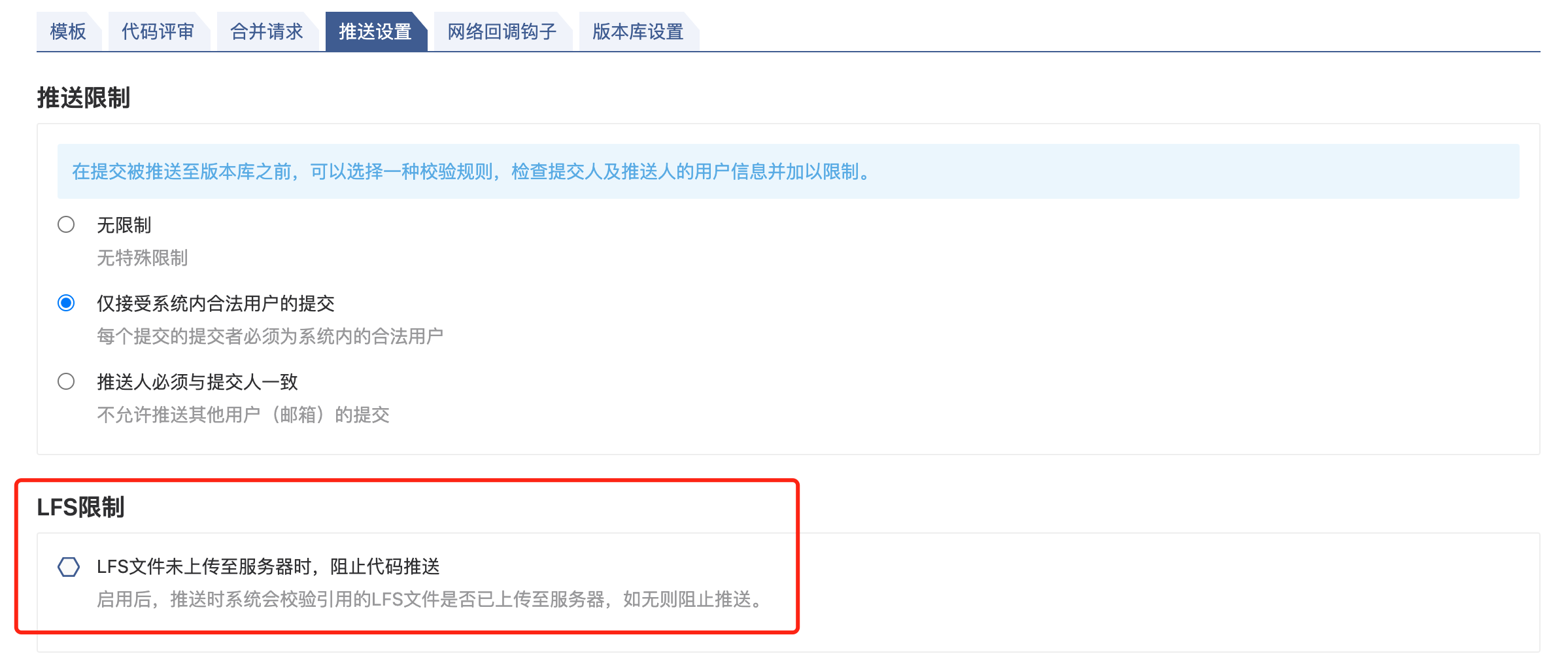
Task: Click the LFS限制 section heading
Action: point(80,508)
